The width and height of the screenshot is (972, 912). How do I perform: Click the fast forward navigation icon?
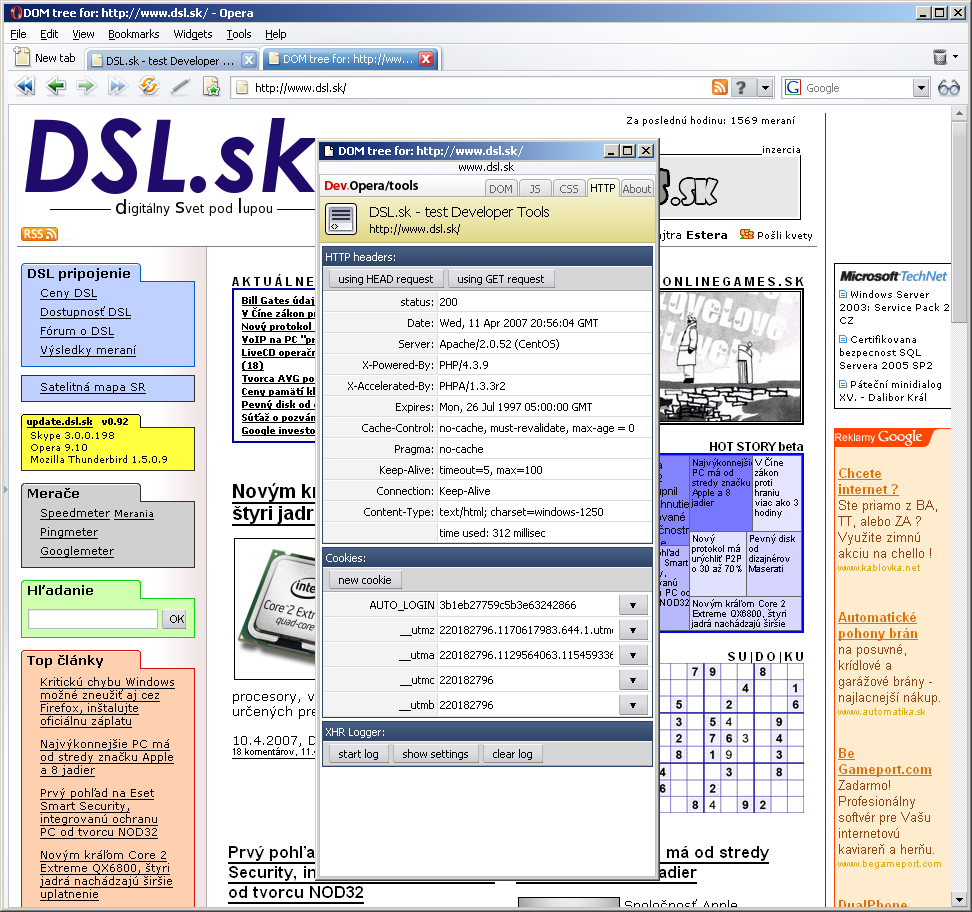click(x=117, y=86)
